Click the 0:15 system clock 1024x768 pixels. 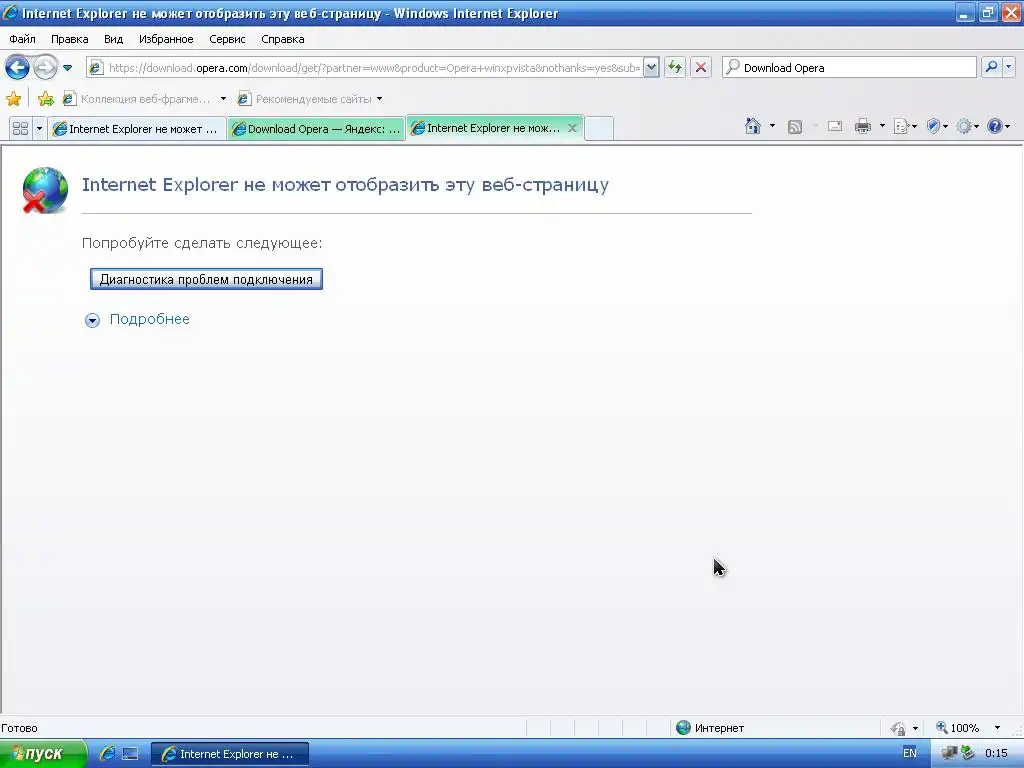tap(996, 754)
